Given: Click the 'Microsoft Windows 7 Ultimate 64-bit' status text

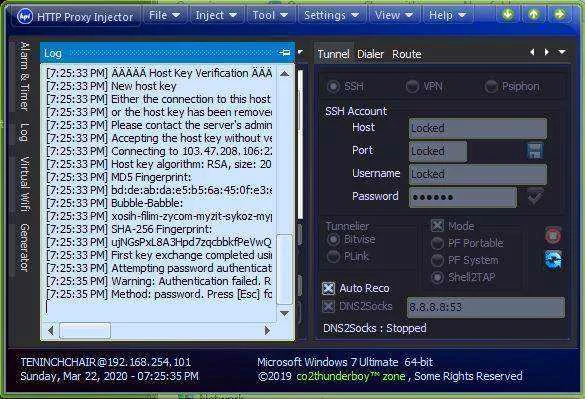Looking at the screenshot, I should 345,362.
